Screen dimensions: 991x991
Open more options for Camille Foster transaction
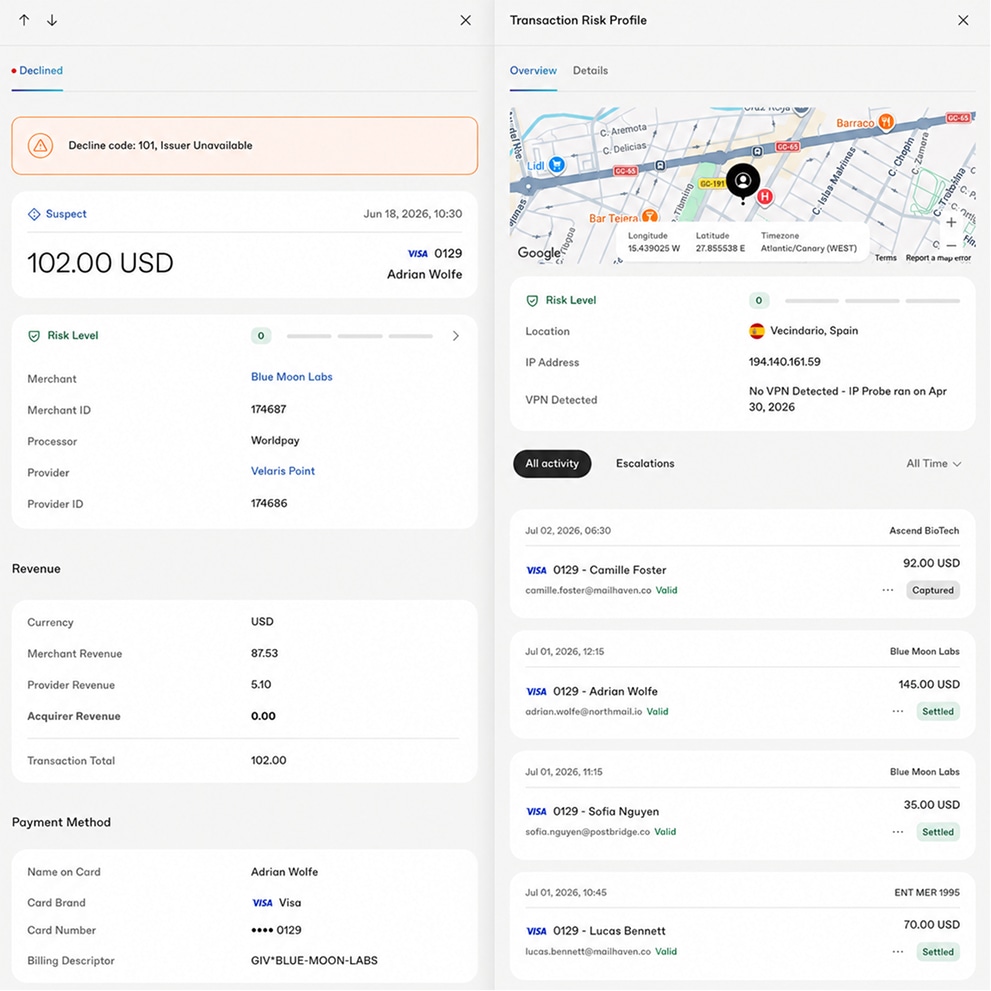pos(888,590)
